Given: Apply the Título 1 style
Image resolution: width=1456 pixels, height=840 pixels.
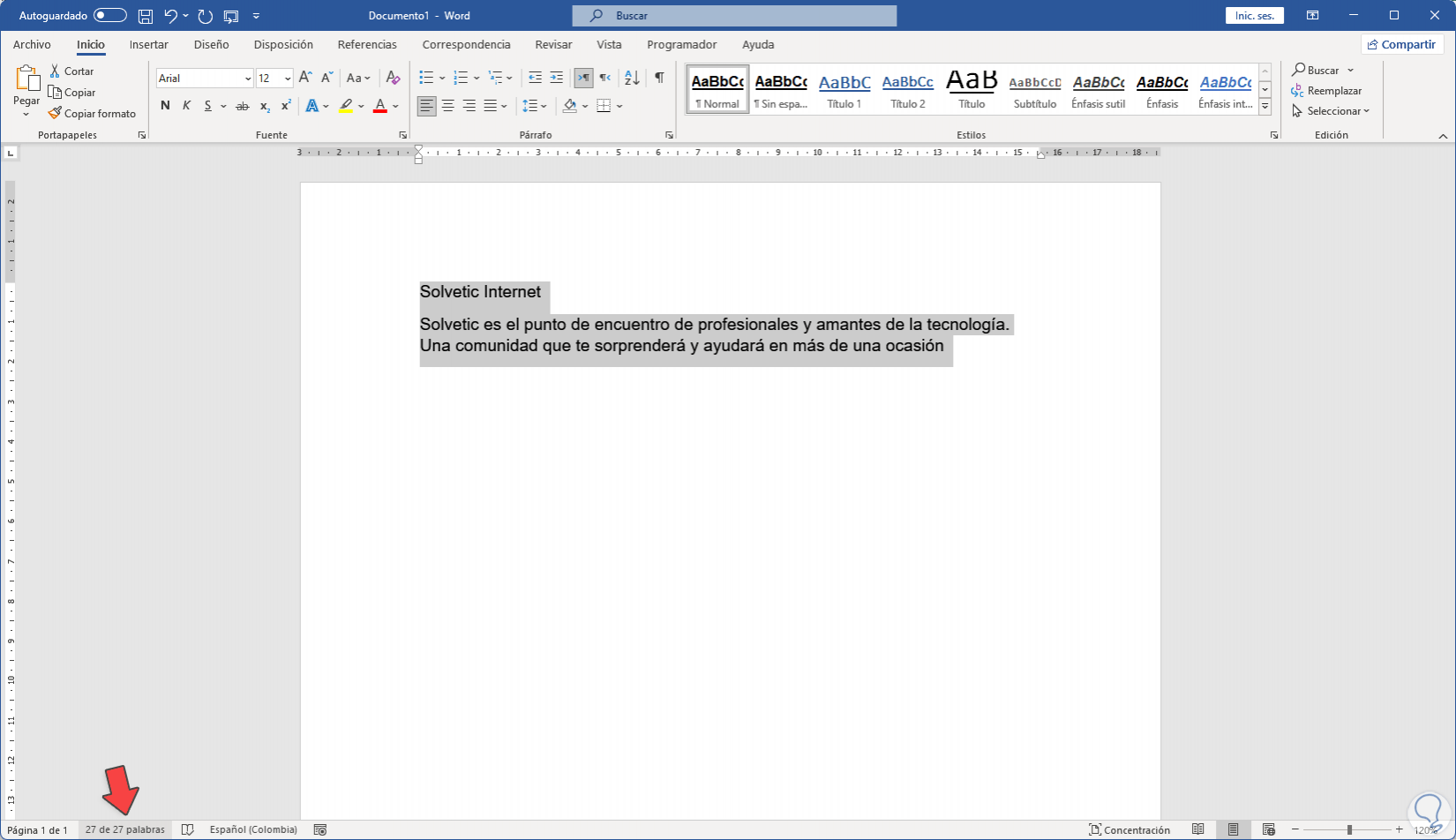Looking at the screenshot, I should [844, 89].
